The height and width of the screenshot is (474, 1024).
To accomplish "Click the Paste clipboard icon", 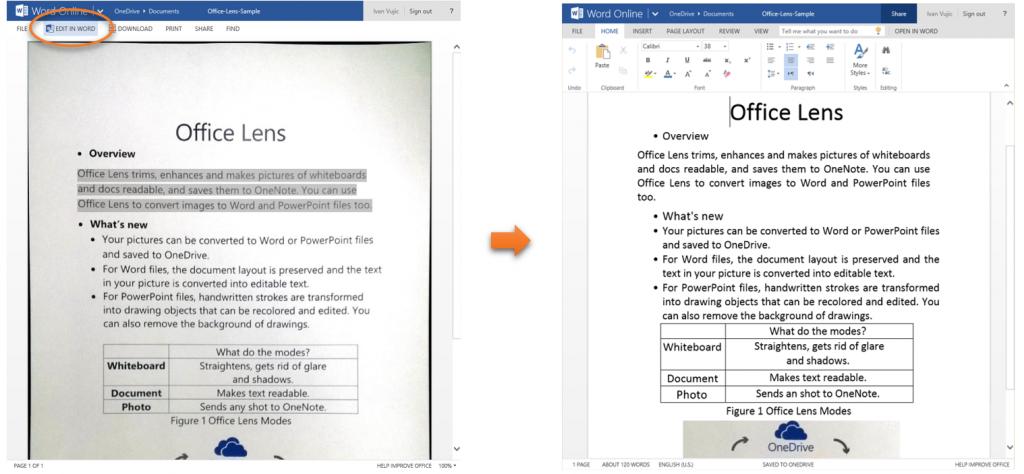I will [x=603, y=52].
